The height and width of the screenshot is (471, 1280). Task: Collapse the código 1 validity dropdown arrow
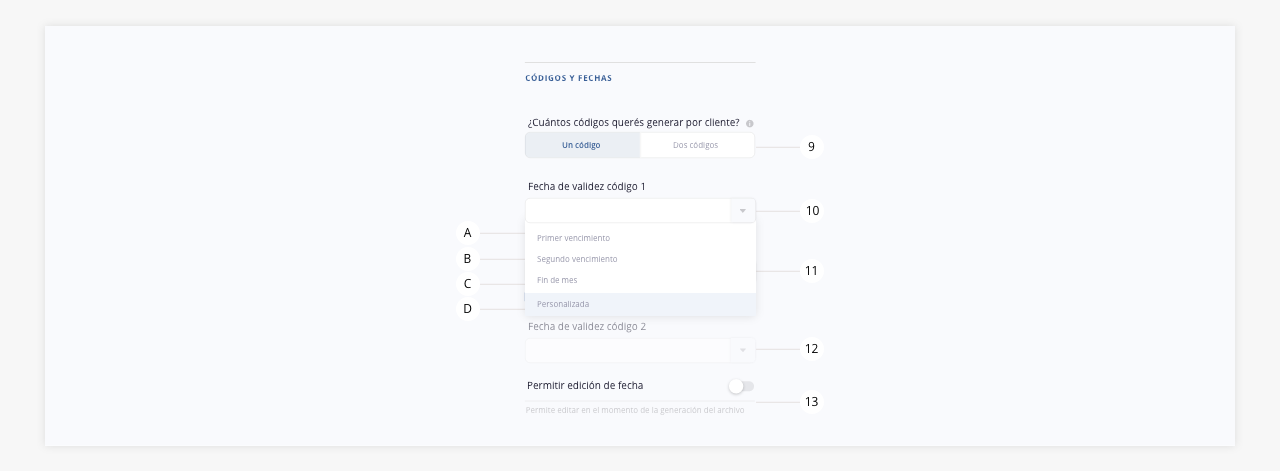tap(743, 211)
